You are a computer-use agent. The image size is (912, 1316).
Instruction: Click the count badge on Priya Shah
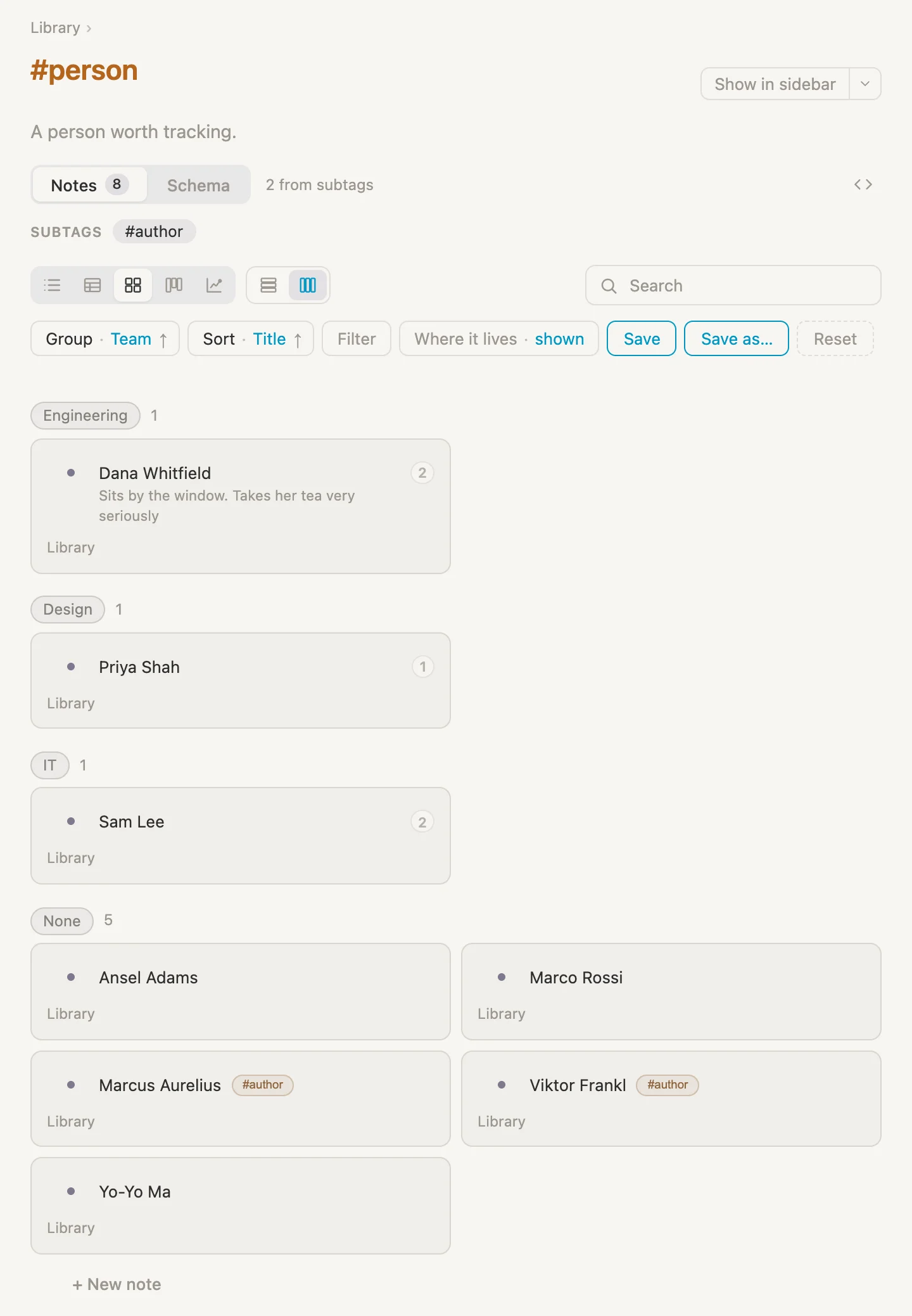(x=422, y=667)
